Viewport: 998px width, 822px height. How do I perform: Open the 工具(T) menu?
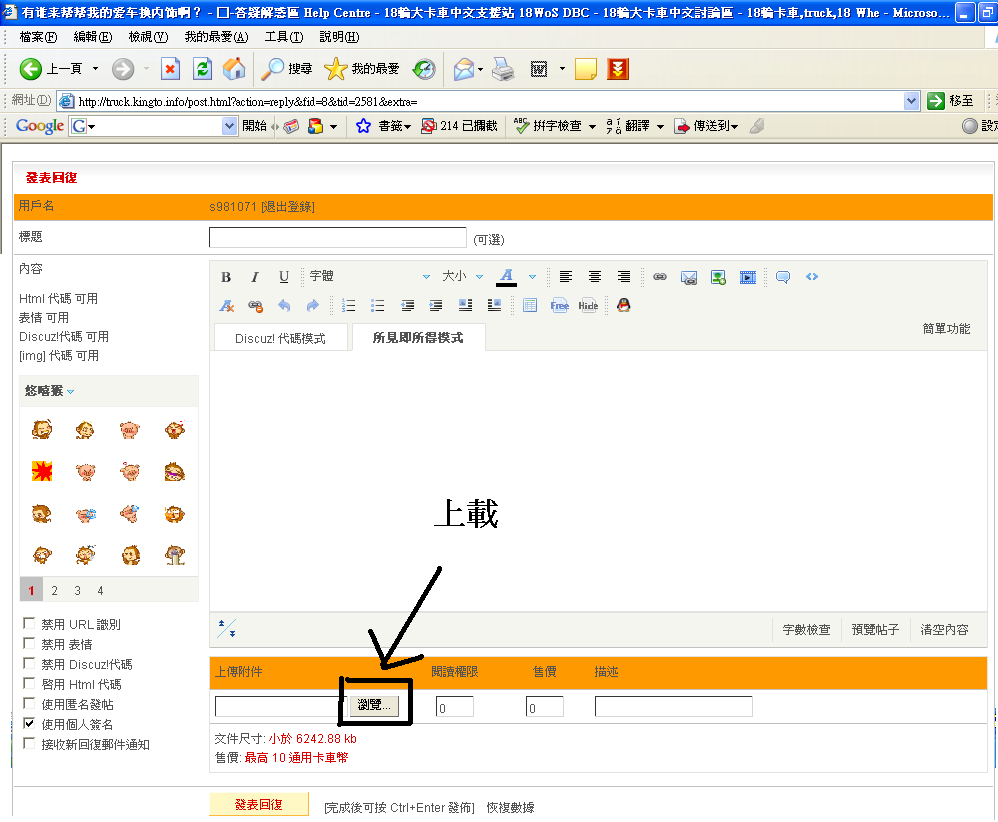point(283,36)
